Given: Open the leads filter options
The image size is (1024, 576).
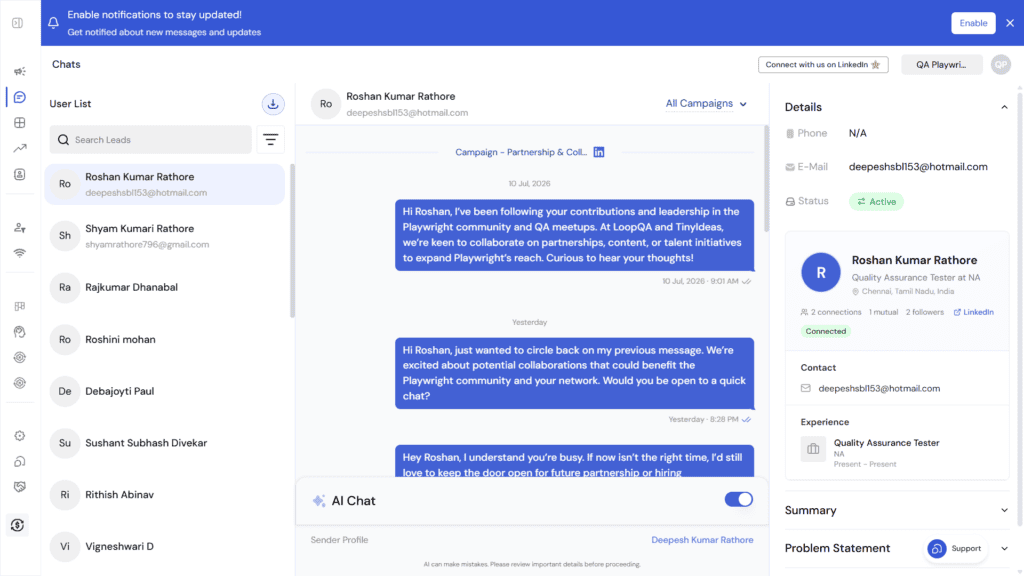Looking at the screenshot, I should click(x=270, y=140).
